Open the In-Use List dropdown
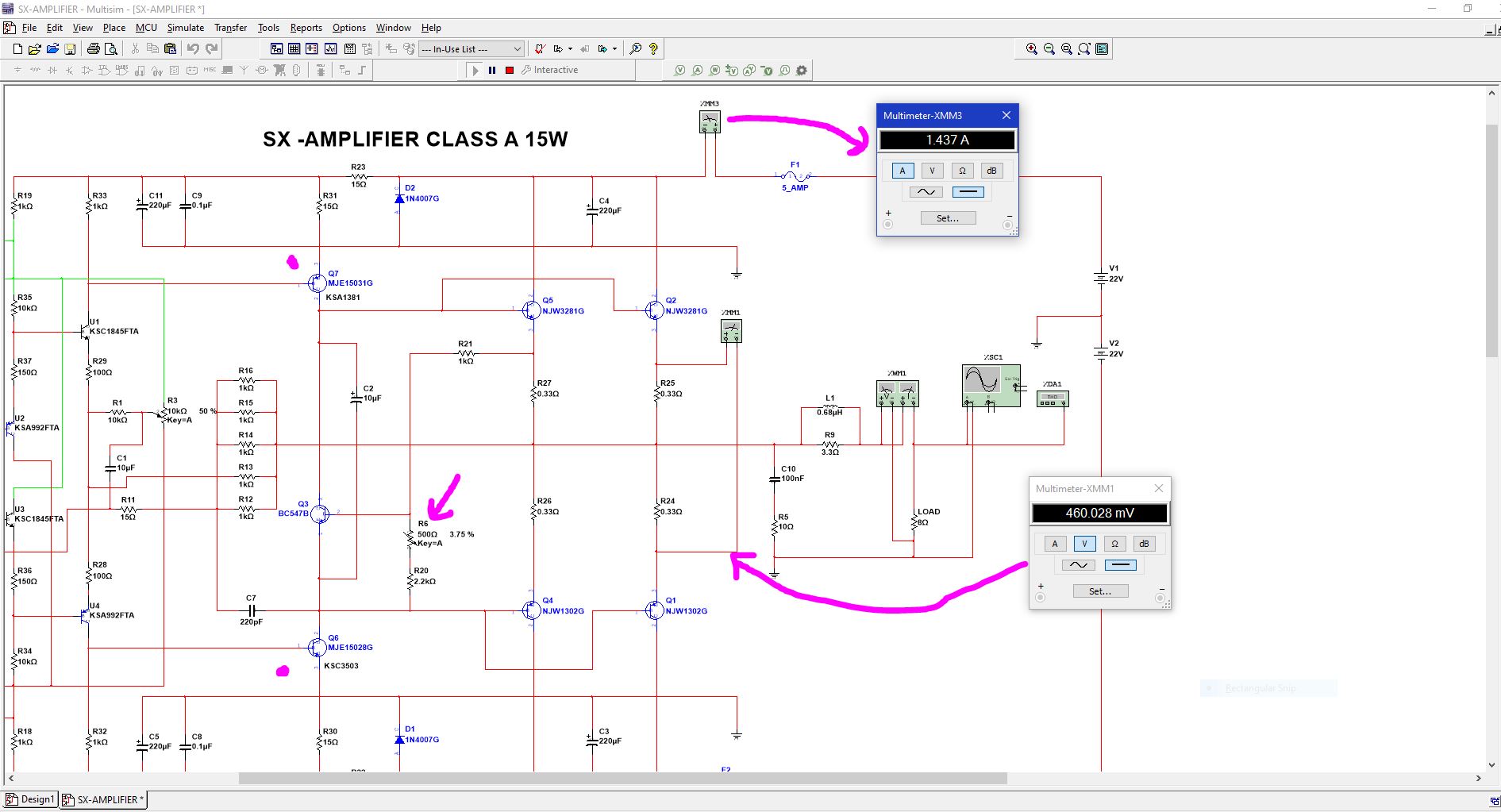 (x=471, y=49)
